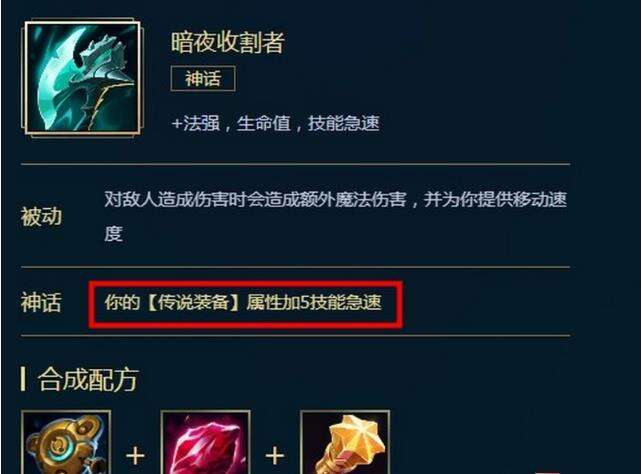Screen dimensions: 642x474
Task: Click the 【传说装备】 text in the mythic passive
Action: point(193,302)
